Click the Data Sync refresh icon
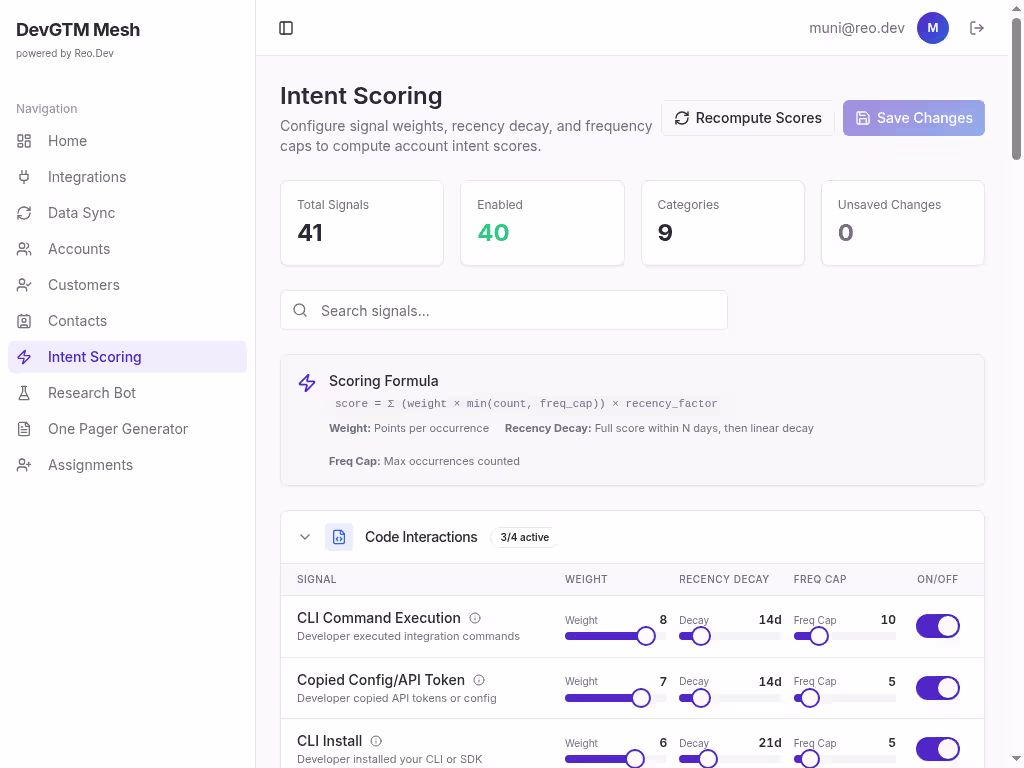 click(24, 213)
